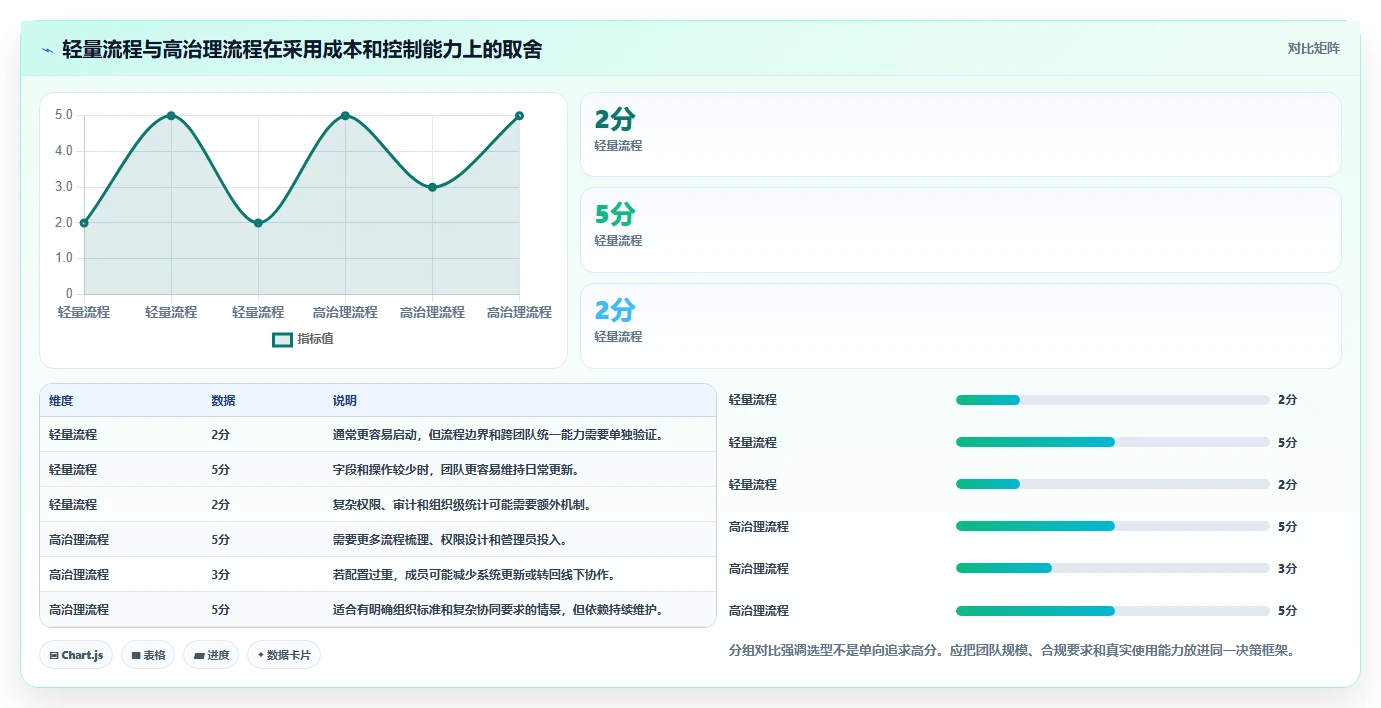Click the 1.0 y-axis label on the chart

point(63,258)
